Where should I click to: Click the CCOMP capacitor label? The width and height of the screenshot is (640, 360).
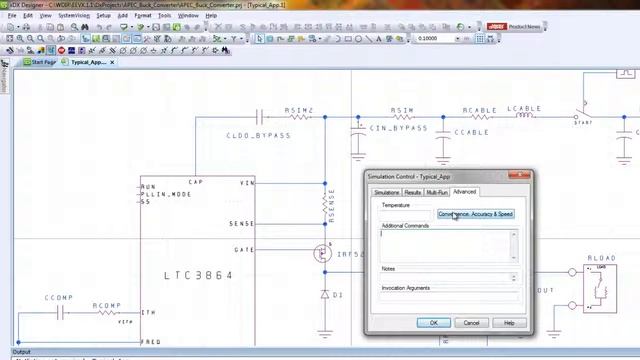click(59, 298)
